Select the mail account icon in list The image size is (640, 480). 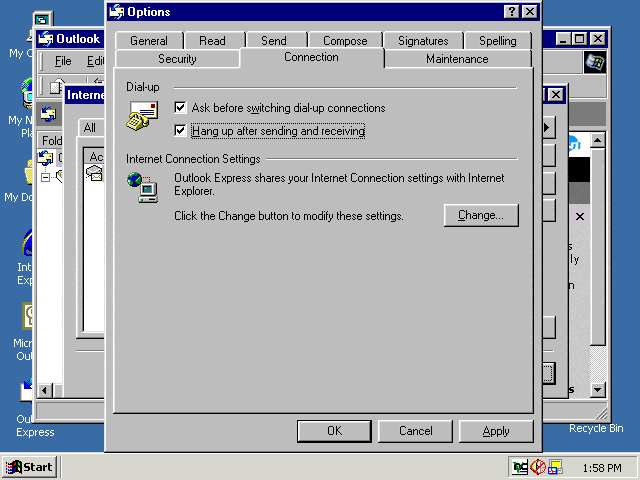point(94,173)
